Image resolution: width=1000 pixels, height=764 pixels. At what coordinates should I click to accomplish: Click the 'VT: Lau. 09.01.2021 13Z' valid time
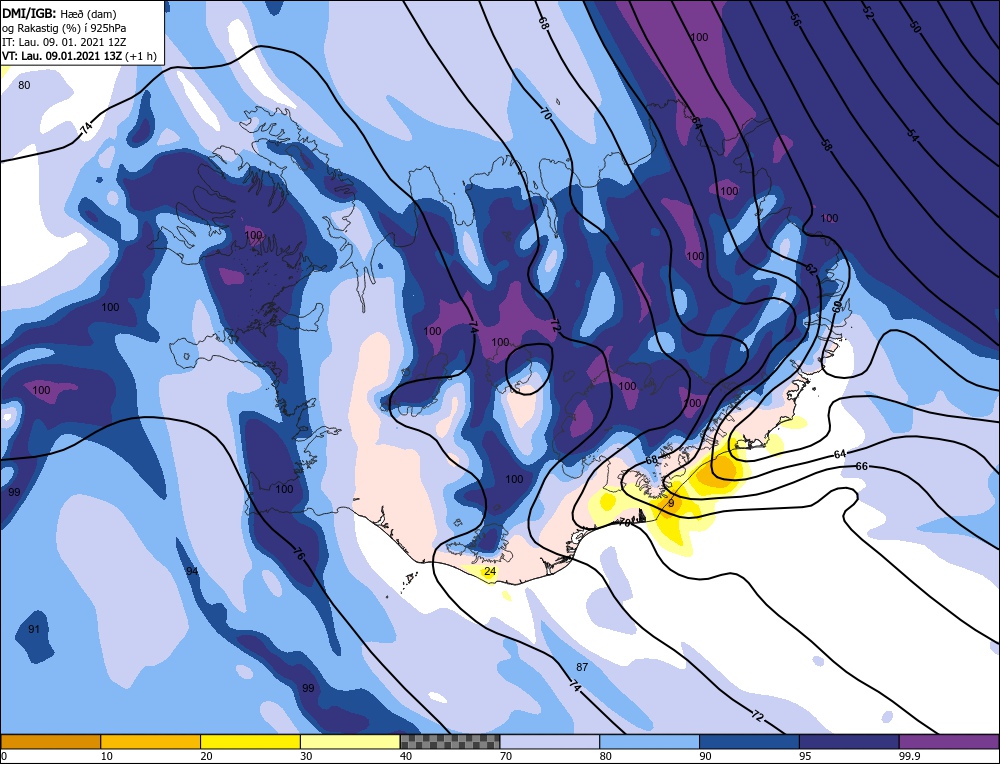click(64, 56)
